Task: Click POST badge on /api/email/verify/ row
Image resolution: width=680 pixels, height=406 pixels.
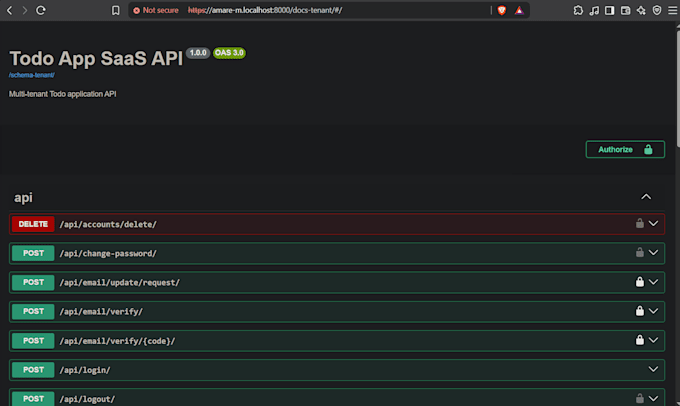Action: pos(33,311)
